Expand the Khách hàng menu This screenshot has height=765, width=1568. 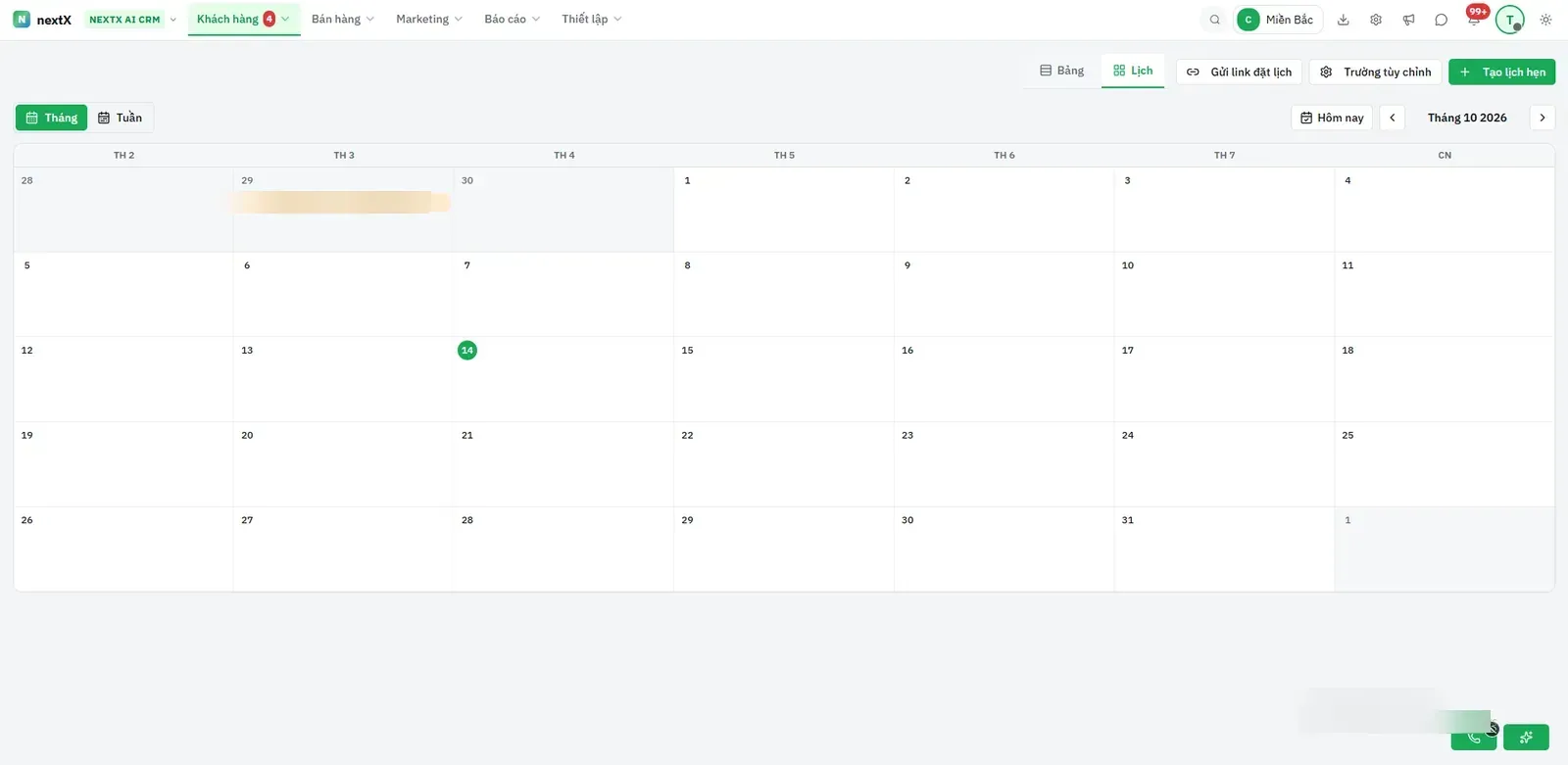click(x=244, y=19)
